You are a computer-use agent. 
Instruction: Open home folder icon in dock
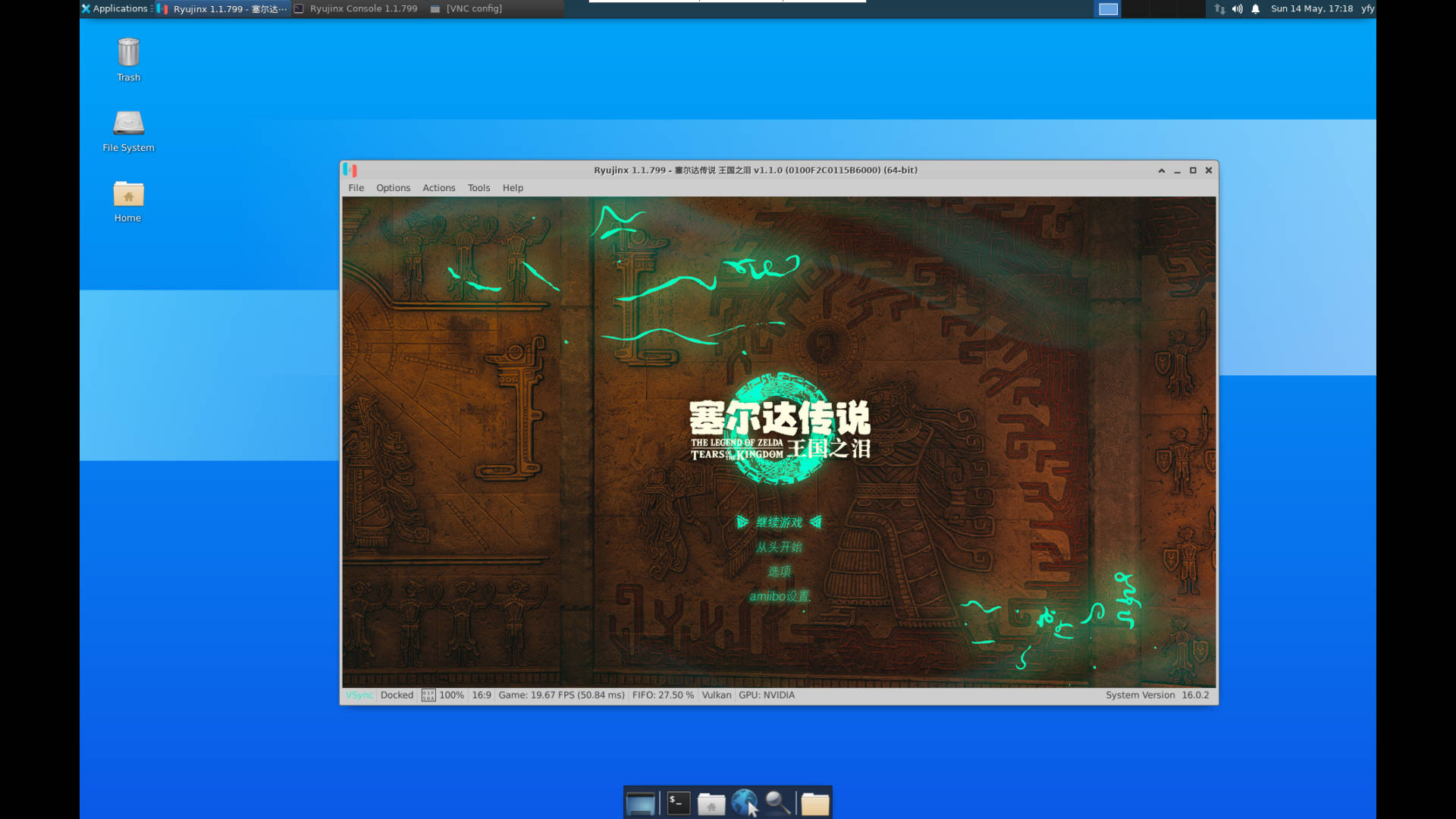click(x=711, y=803)
